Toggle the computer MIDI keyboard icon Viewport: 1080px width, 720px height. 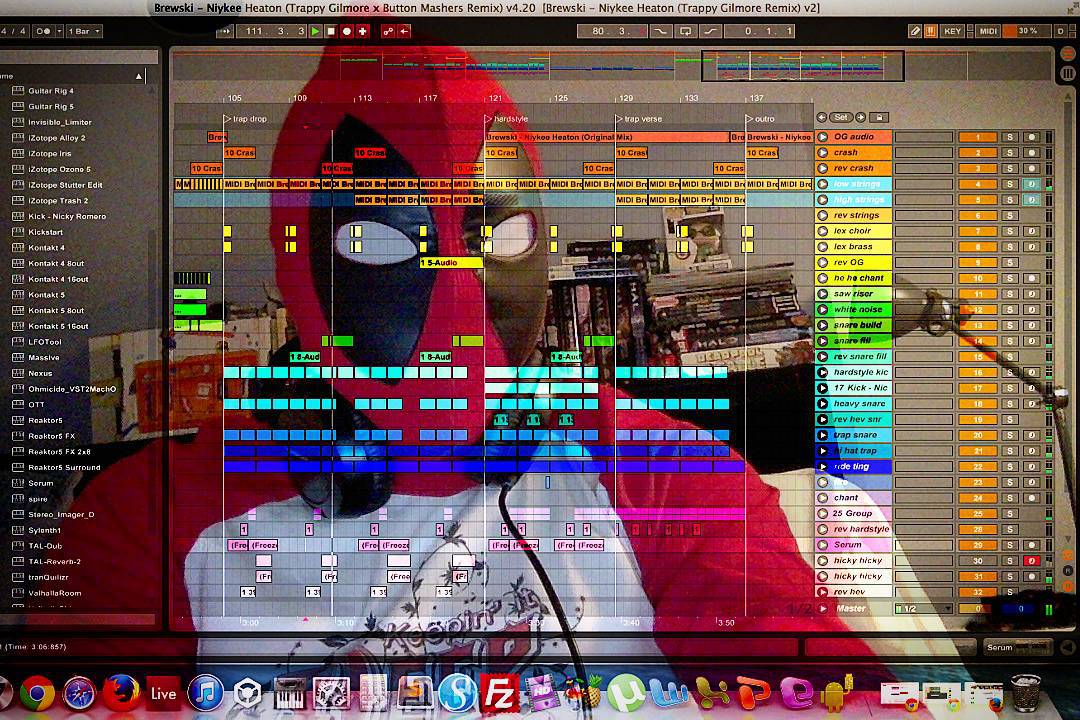pos(931,31)
